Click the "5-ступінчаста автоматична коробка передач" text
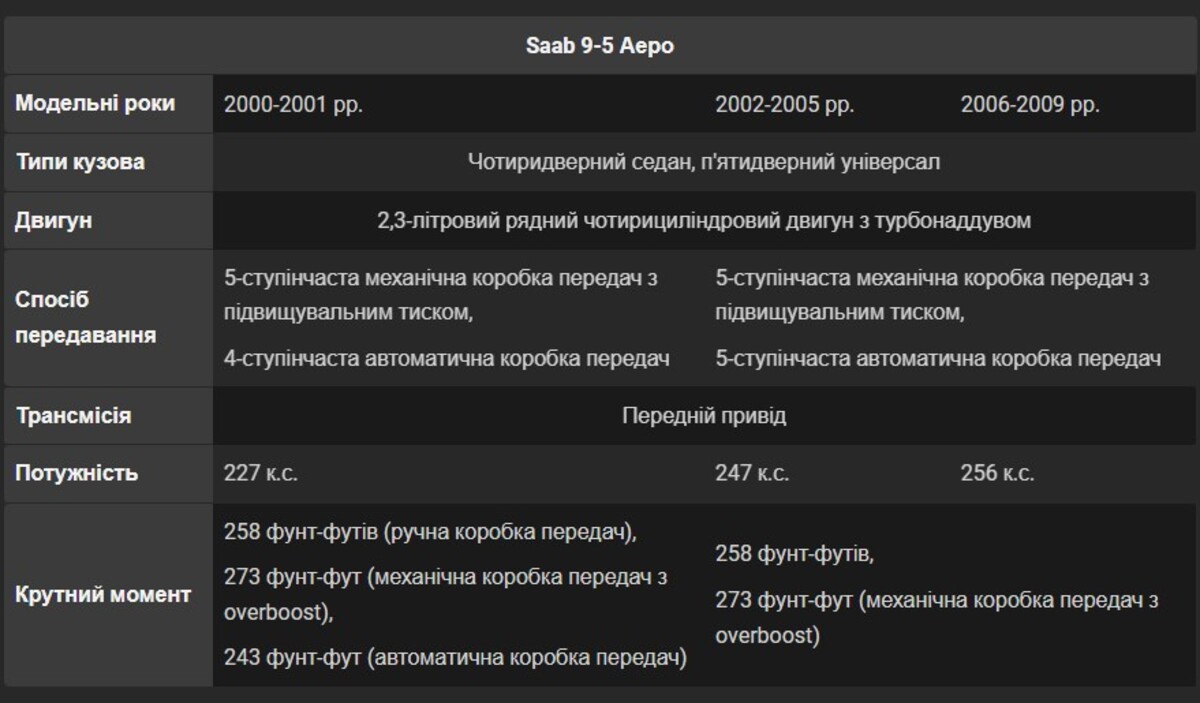The width and height of the screenshot is (1200, 703). pos(938,358)
